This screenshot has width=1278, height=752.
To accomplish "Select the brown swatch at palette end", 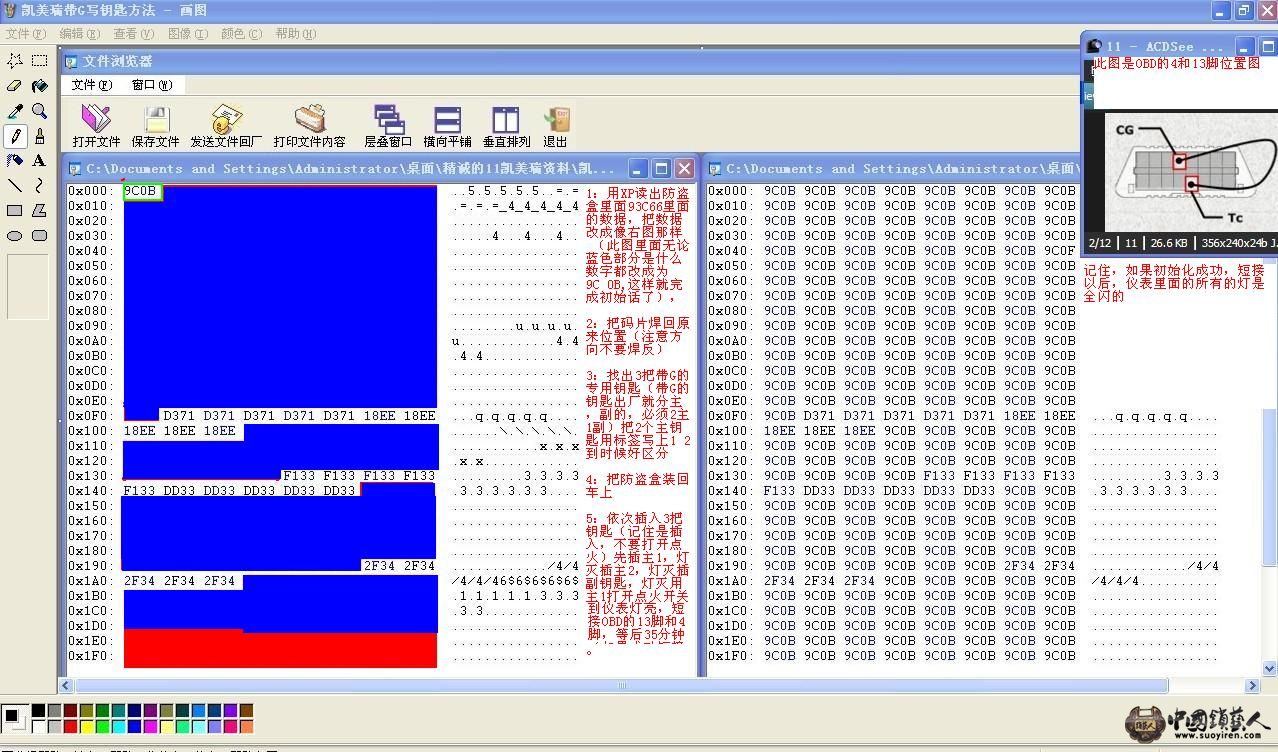I will [246, 710].
